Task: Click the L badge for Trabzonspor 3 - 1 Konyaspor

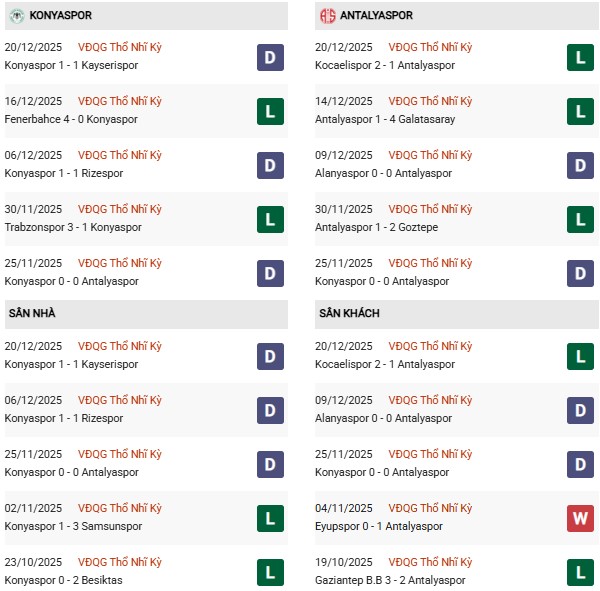Action: coord(269,219)
